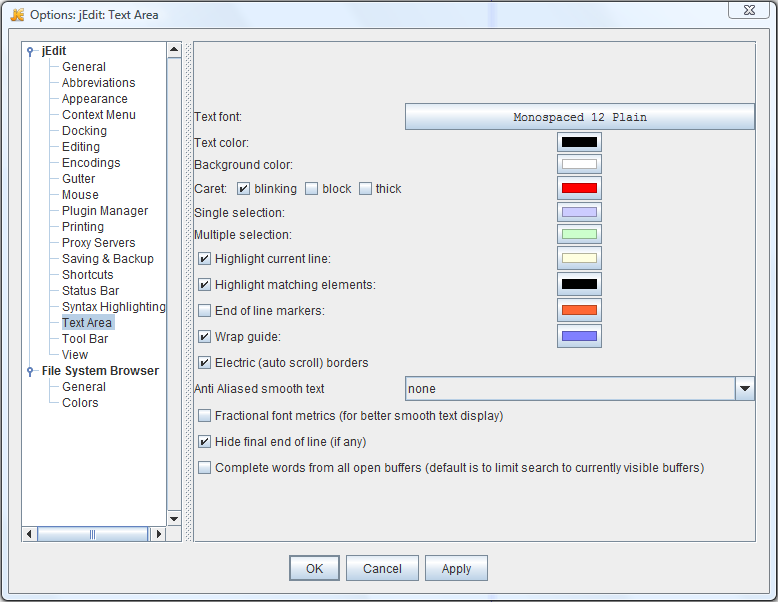Close the Options dialog window
The width and height of the screenshot is (778, 602).
point(749,10)
